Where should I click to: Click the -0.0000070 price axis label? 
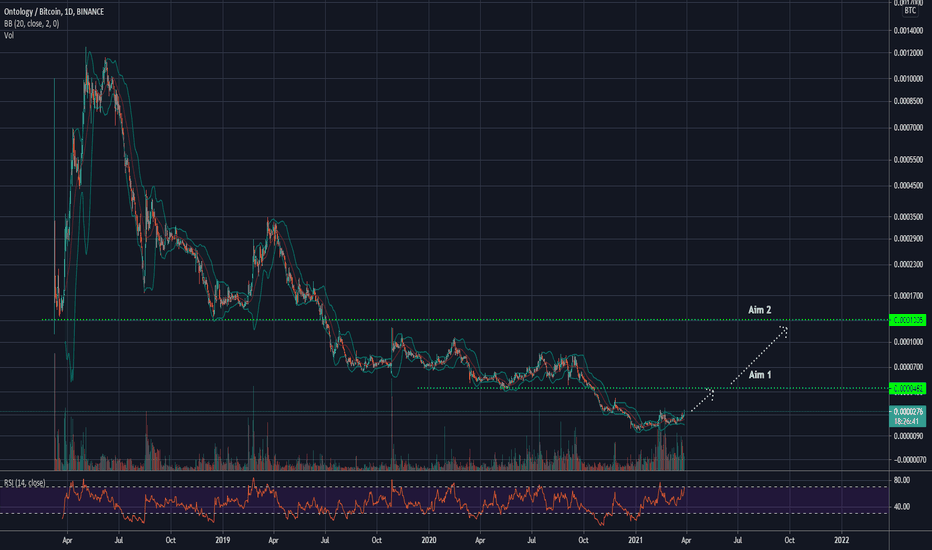(909, 460)
